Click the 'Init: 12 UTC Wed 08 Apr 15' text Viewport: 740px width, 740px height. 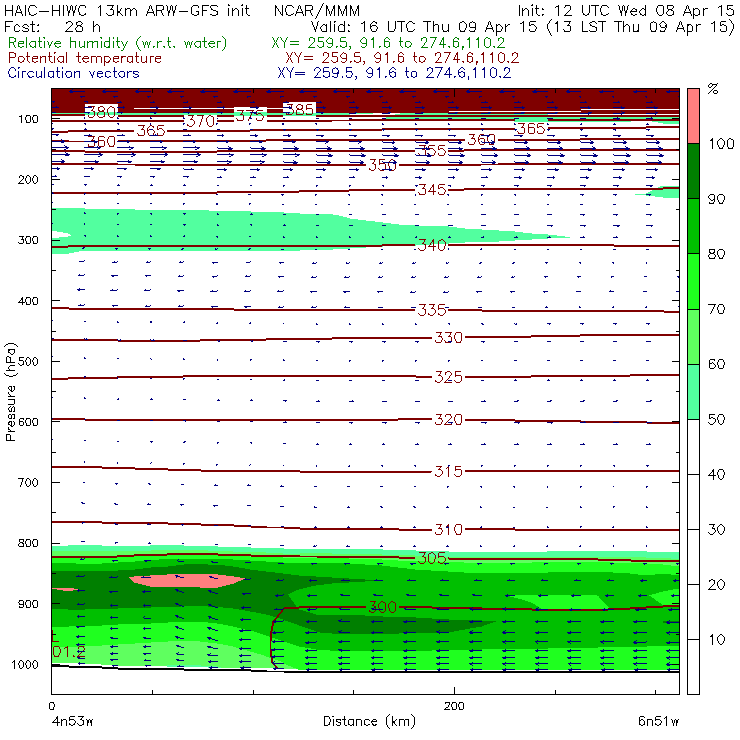pyautogui.click(x=626, y=10)
